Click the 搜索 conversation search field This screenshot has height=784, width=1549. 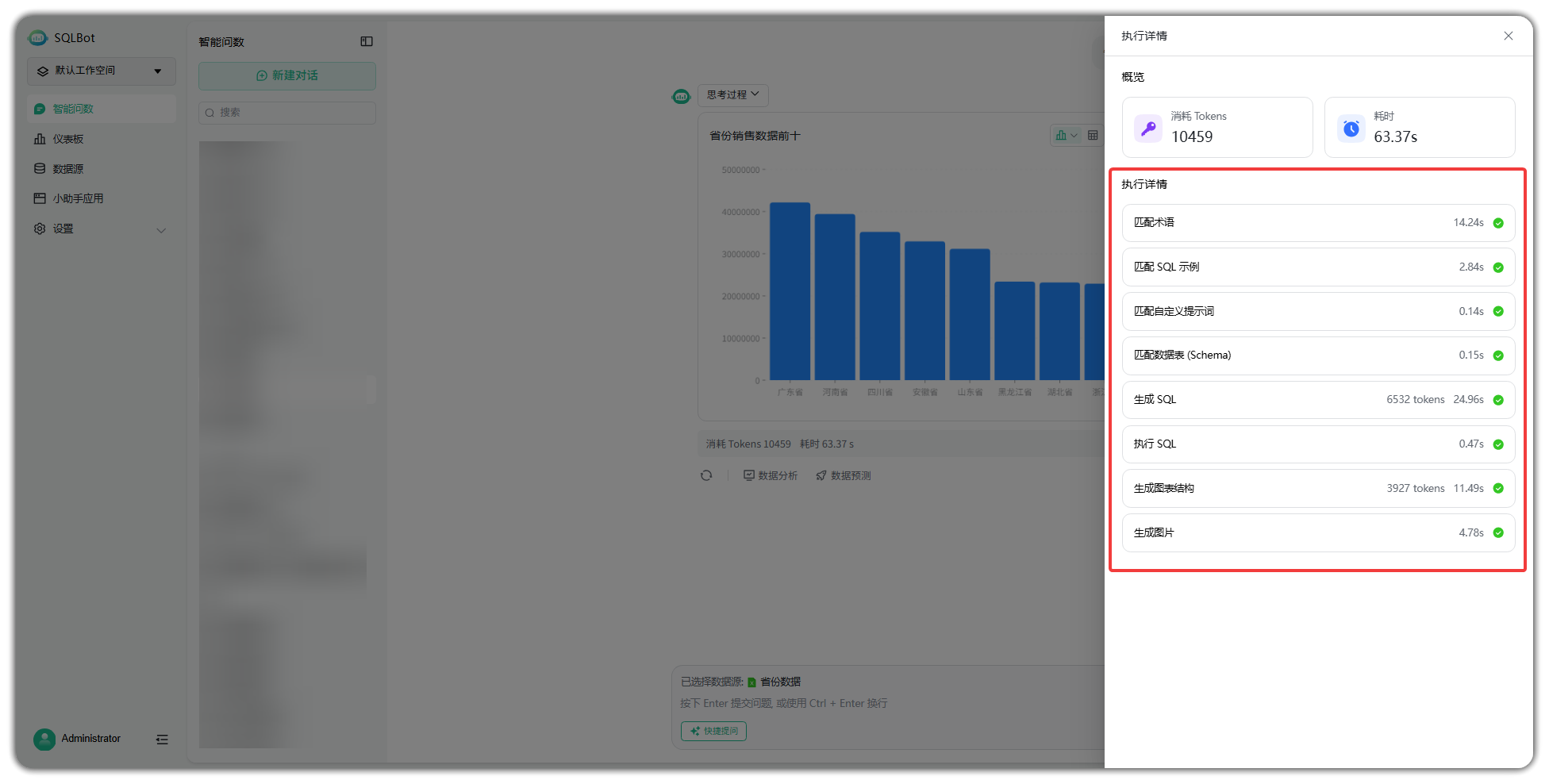click(287, 113)
